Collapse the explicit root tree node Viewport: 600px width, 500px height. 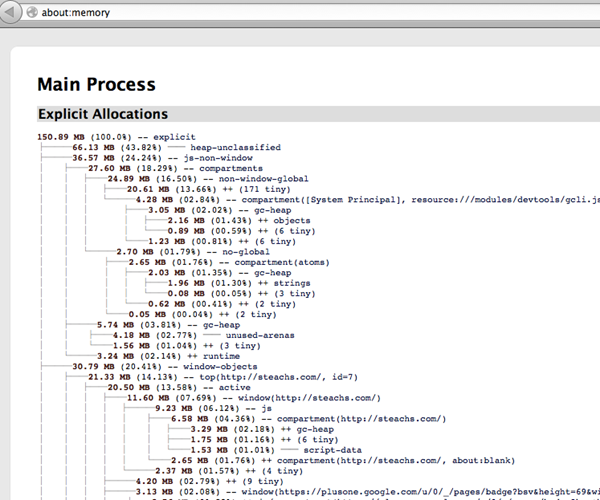116,137
